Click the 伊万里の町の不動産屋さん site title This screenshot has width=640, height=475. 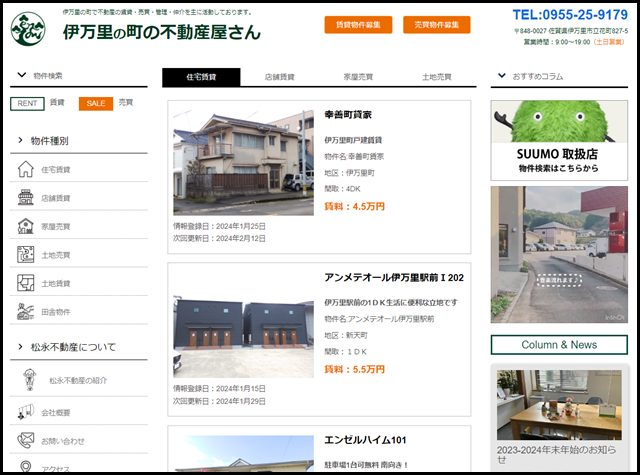(x=162, y=32)
